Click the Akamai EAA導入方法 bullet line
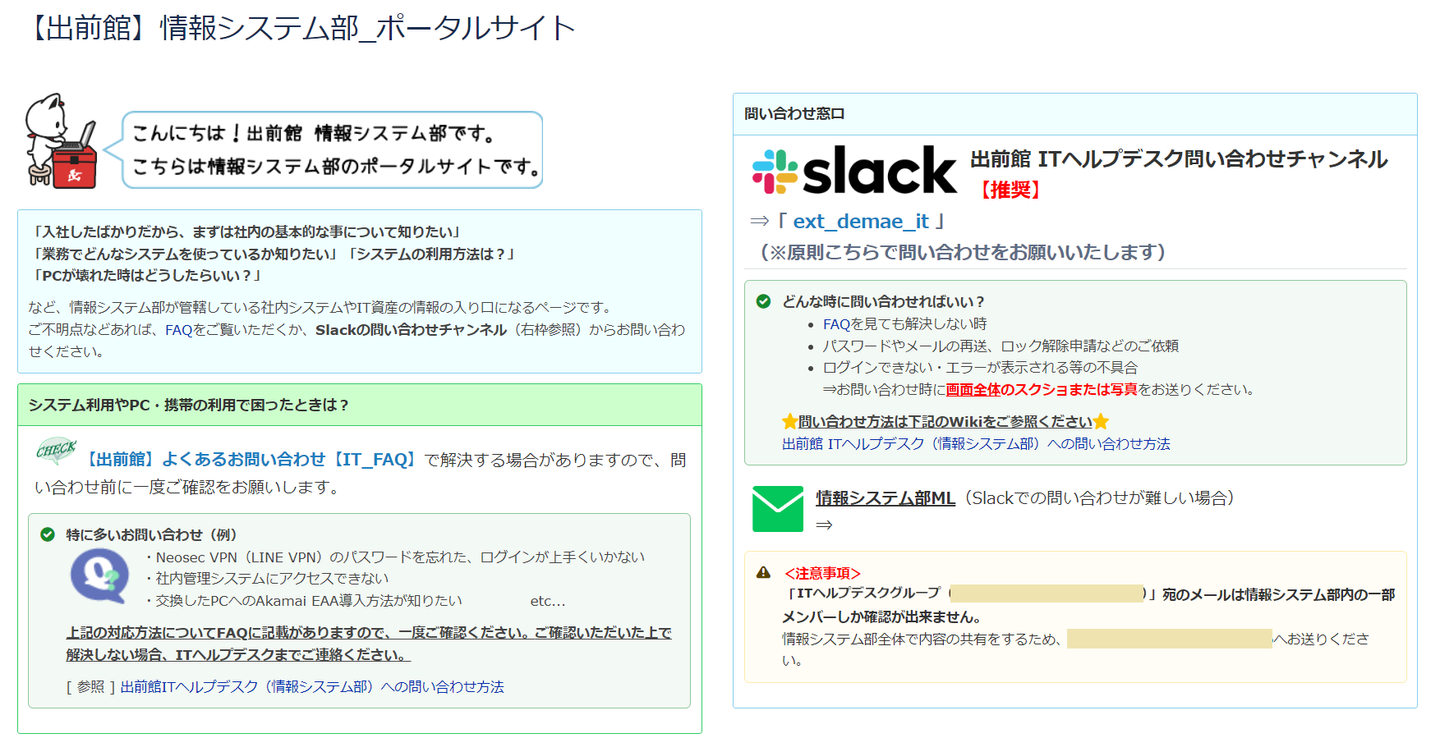Image resolution: width=1440 pixels, height=738 pixels. click(304, 601)
